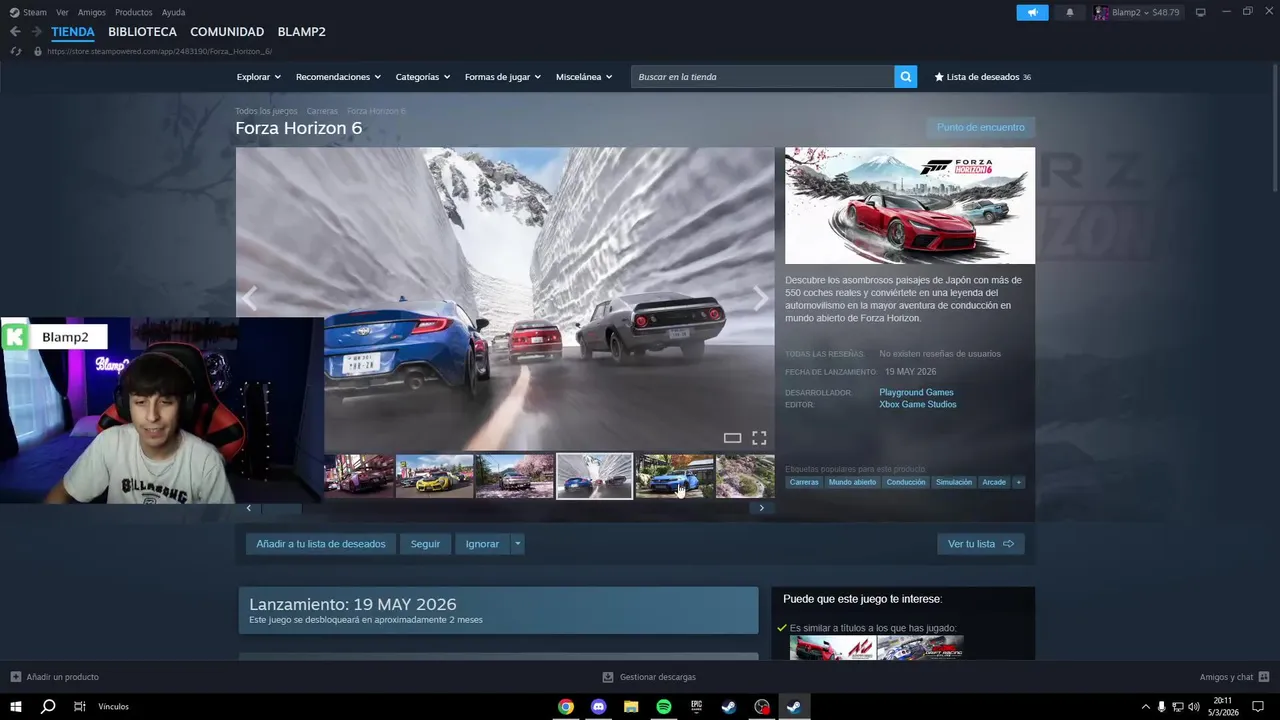
Task: Click the Ignorar button
Action: tap(482, 544)
